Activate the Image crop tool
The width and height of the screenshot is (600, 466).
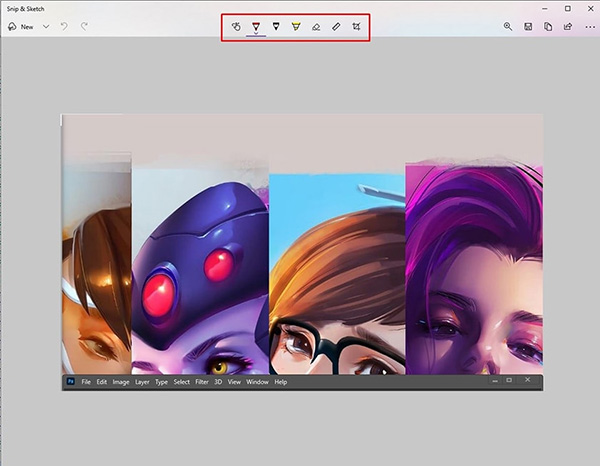pos(356,26)
